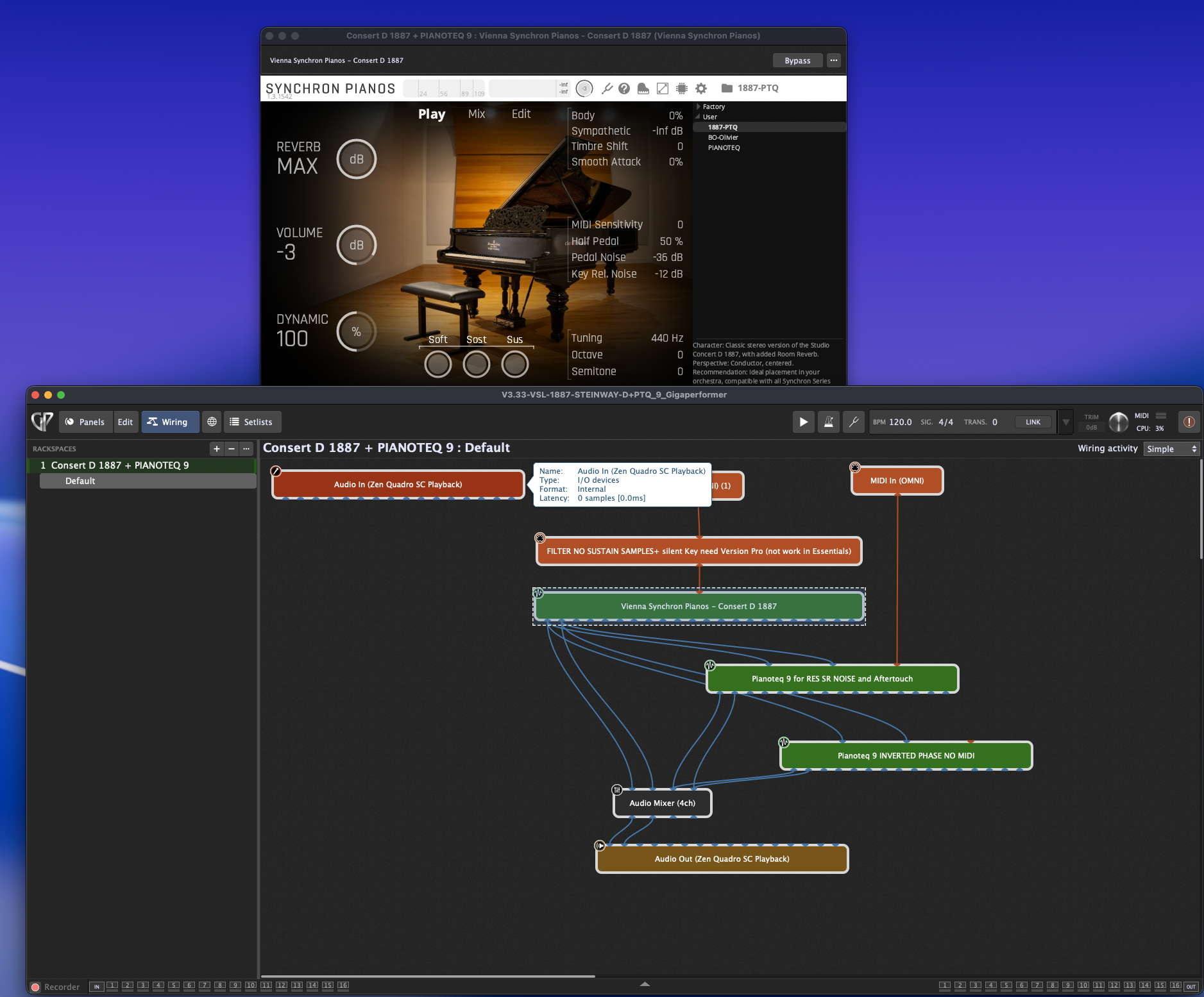Click the Gig Performer logo icon

click(42, 421)
